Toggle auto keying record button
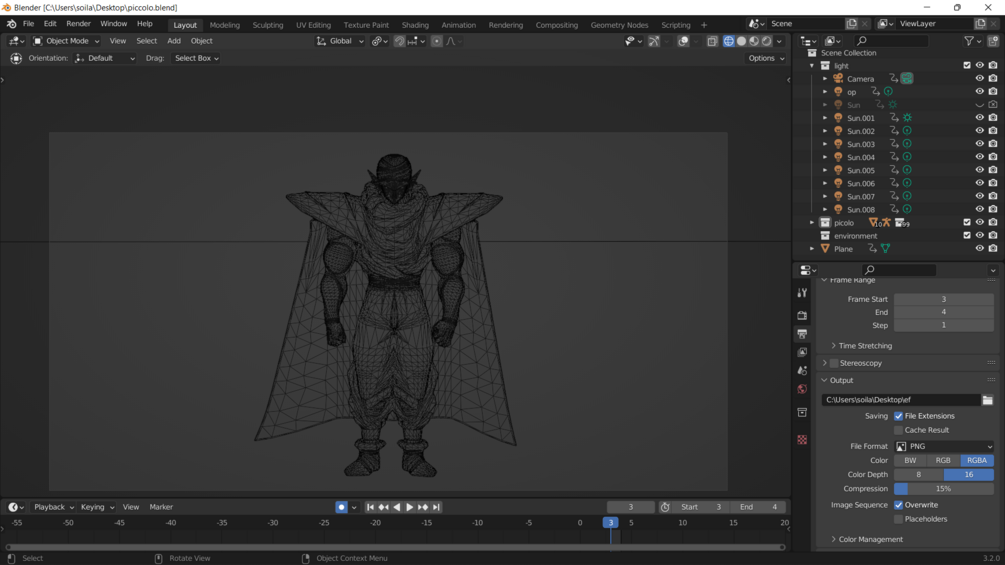The width and height of the screenshot is (1005, 565). [342, 507]
